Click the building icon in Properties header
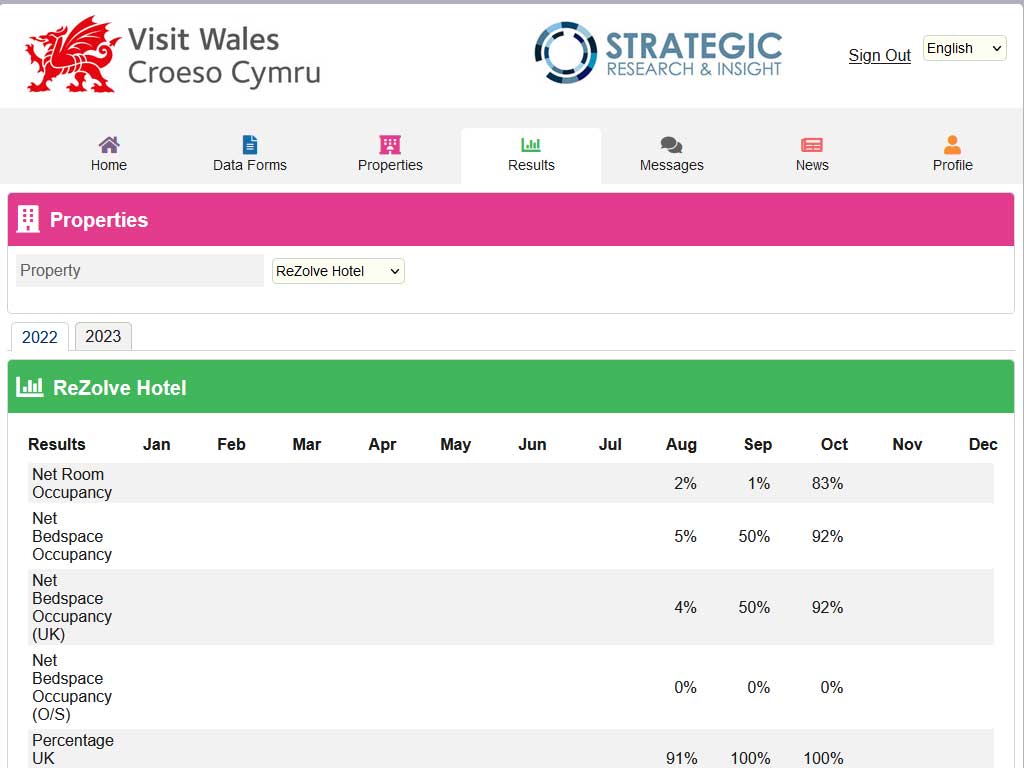This screenshot has width=1024, height=768. 28,219
